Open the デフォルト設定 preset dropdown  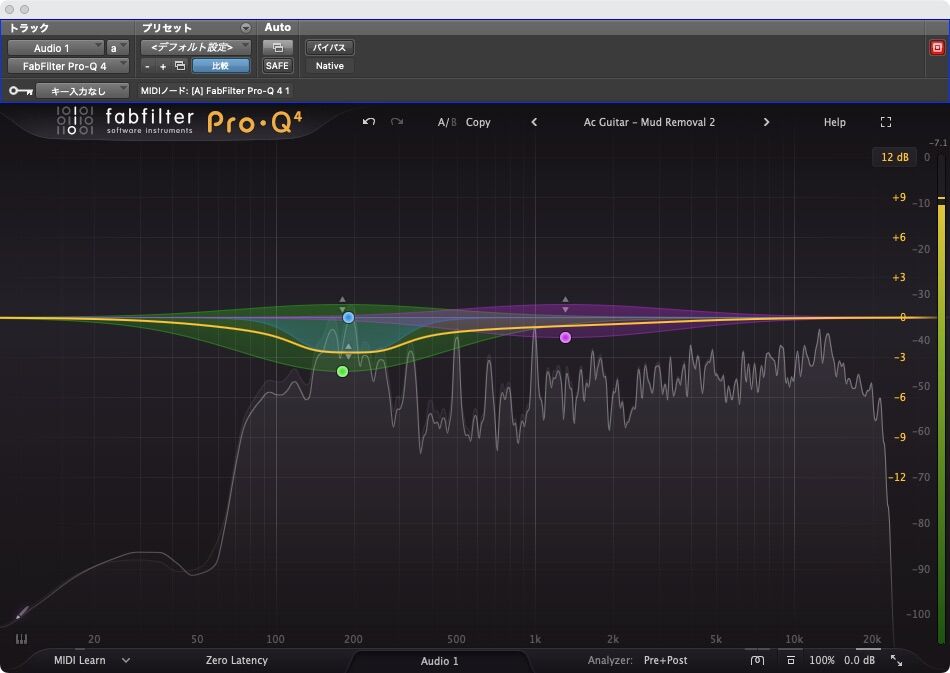coord(196,47)
